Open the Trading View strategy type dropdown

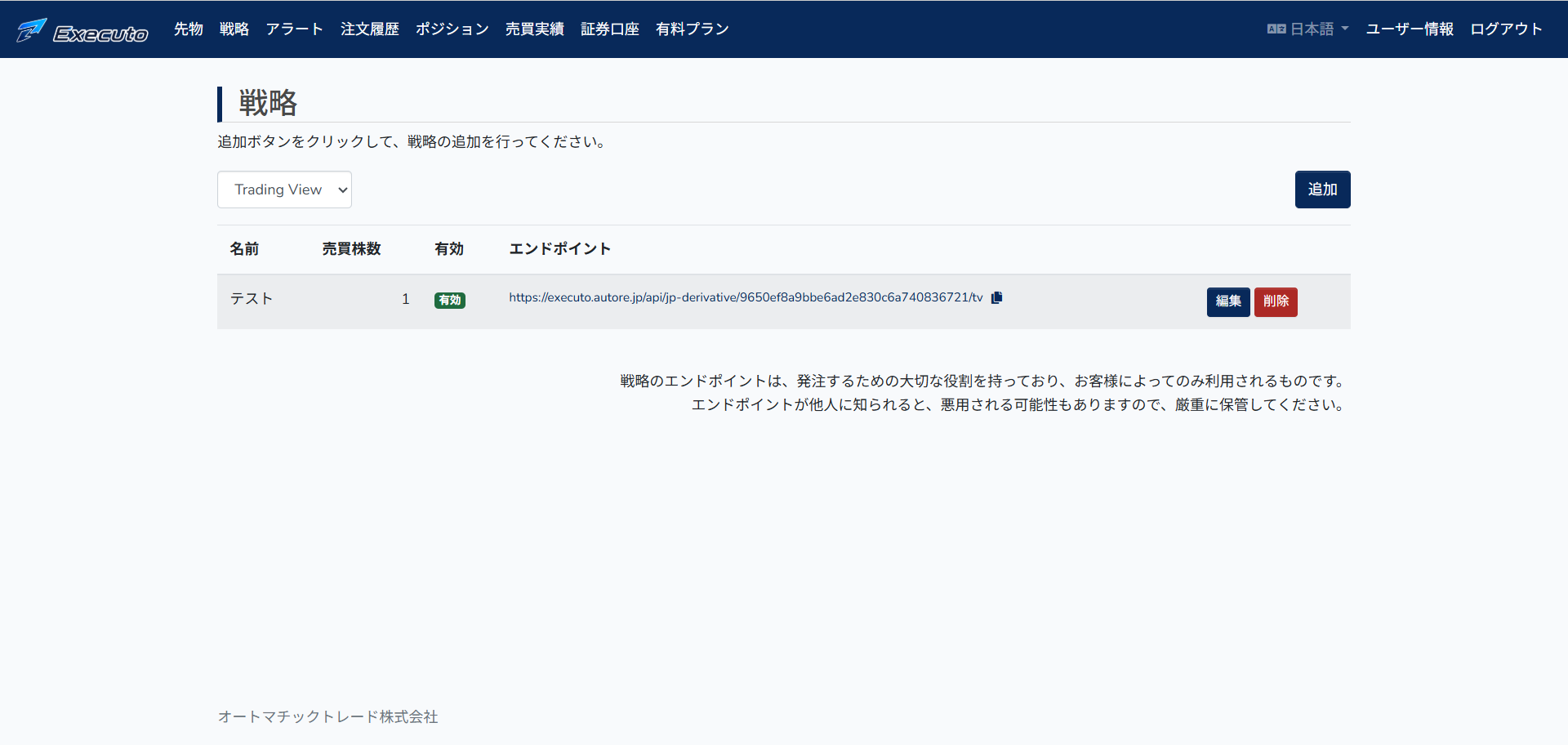[x=284, y=190]
